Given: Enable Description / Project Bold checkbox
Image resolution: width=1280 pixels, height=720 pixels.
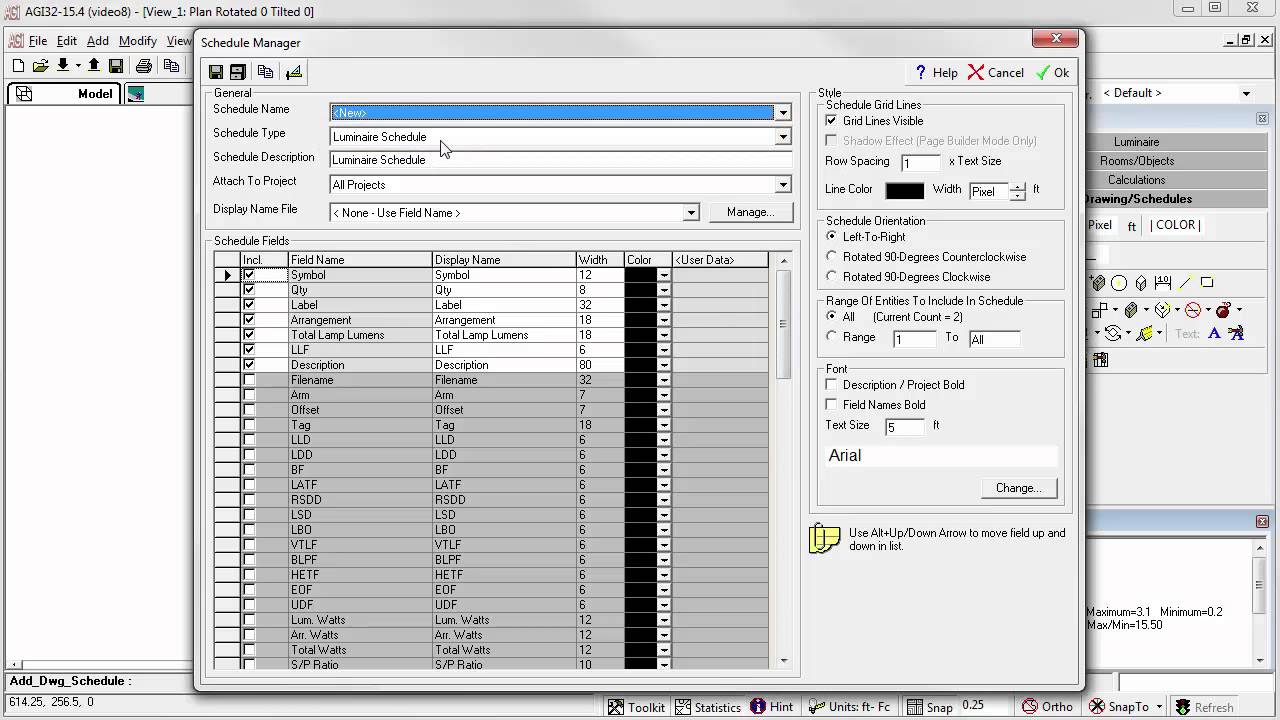Looking at the screenshot, I should coord(831,385).
